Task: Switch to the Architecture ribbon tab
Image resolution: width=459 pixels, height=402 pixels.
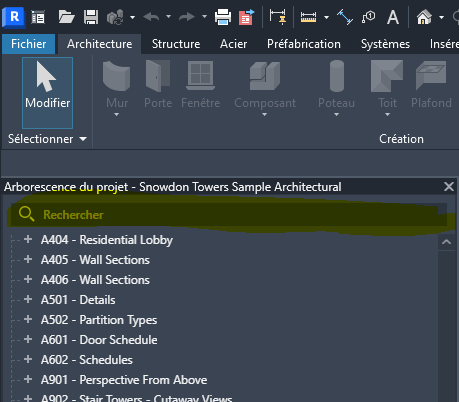Action: point(99,44)
